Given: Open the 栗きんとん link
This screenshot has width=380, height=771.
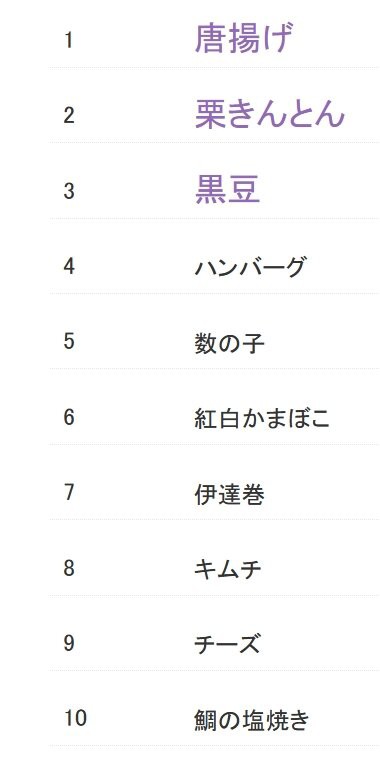Looking at the screenshot, I should (x=270, y=115).
